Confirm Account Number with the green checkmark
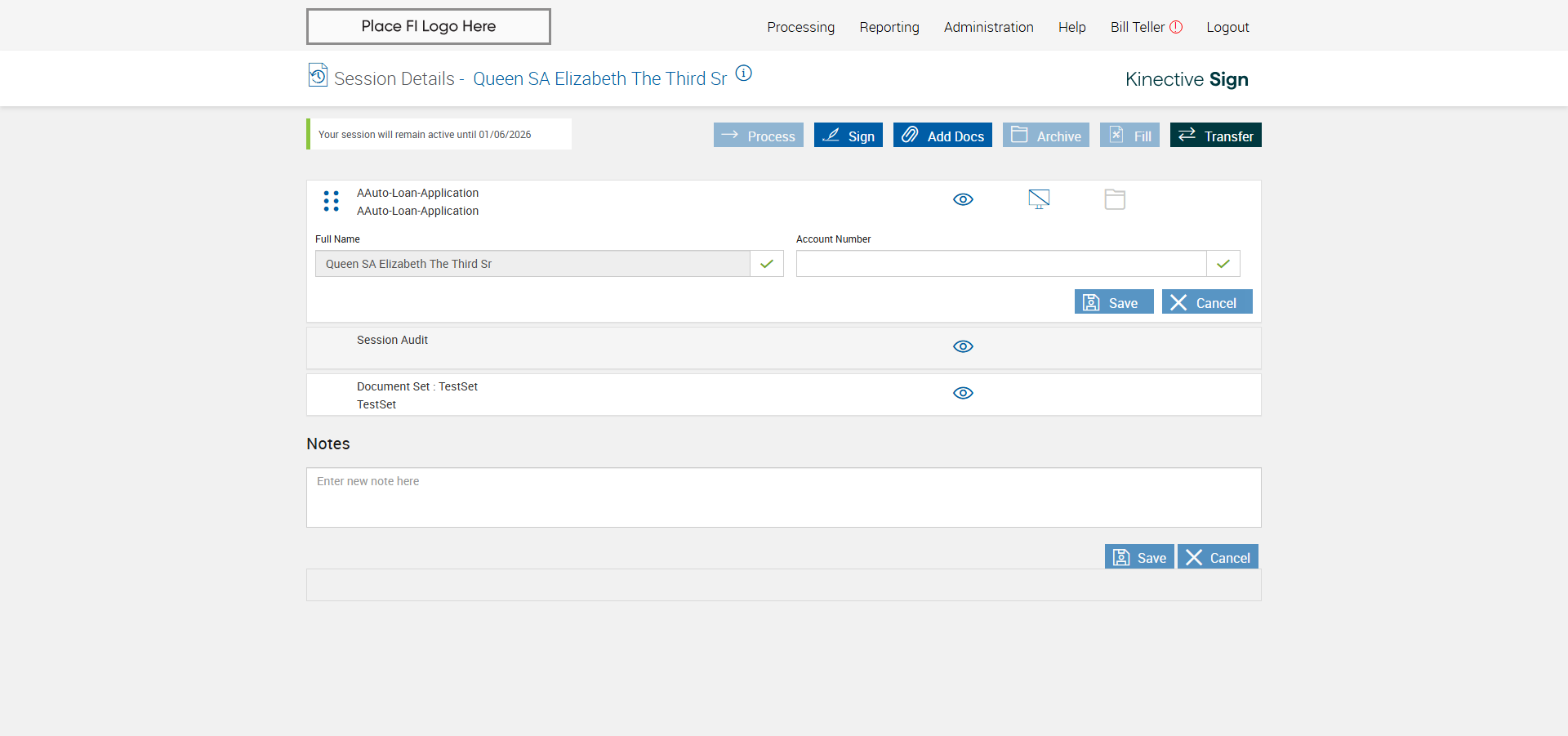The image size is (1568, 736). click(x=1223, y=264)
